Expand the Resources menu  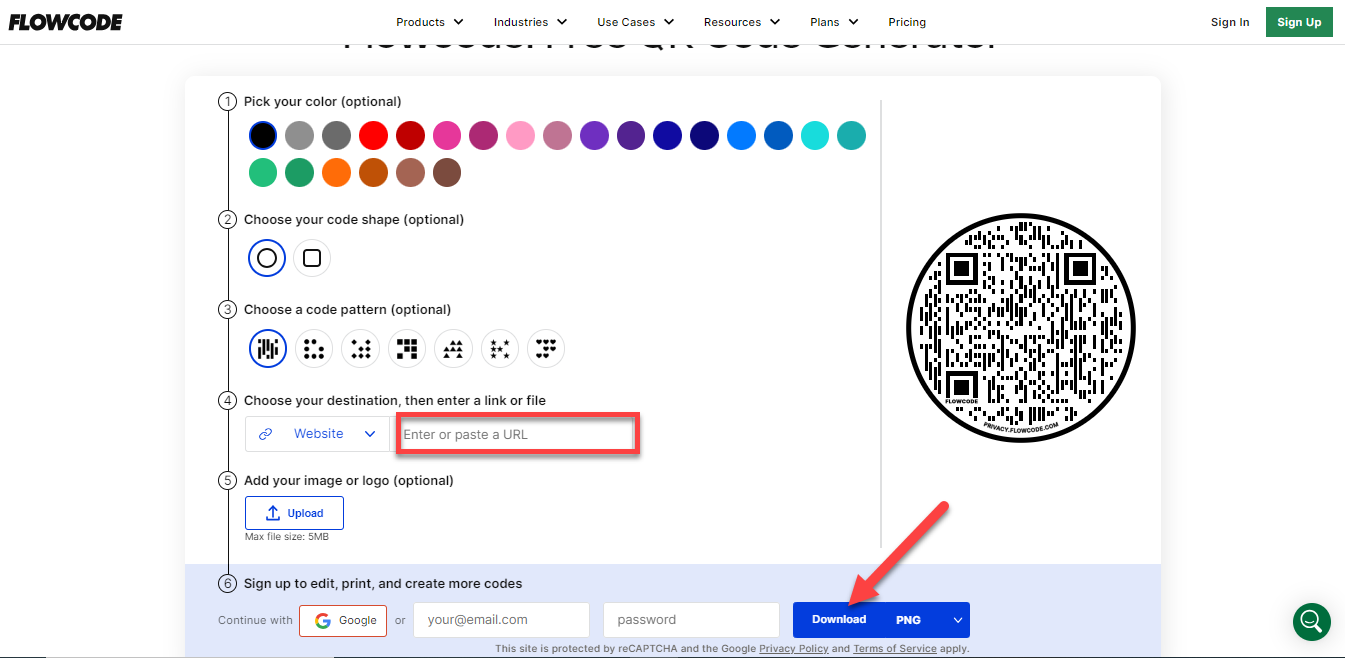pos(742,22)
